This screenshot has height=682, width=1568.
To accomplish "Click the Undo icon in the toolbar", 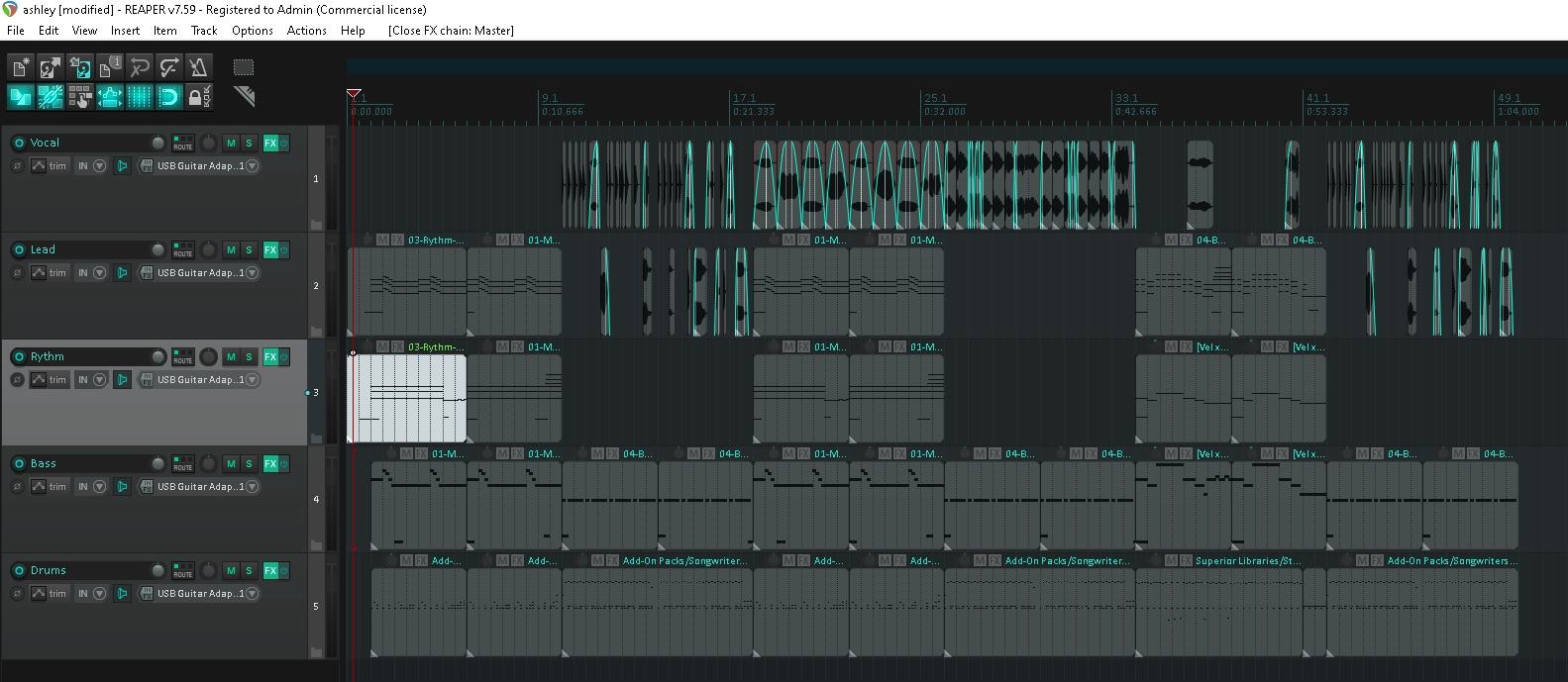I will pos(140,67).
